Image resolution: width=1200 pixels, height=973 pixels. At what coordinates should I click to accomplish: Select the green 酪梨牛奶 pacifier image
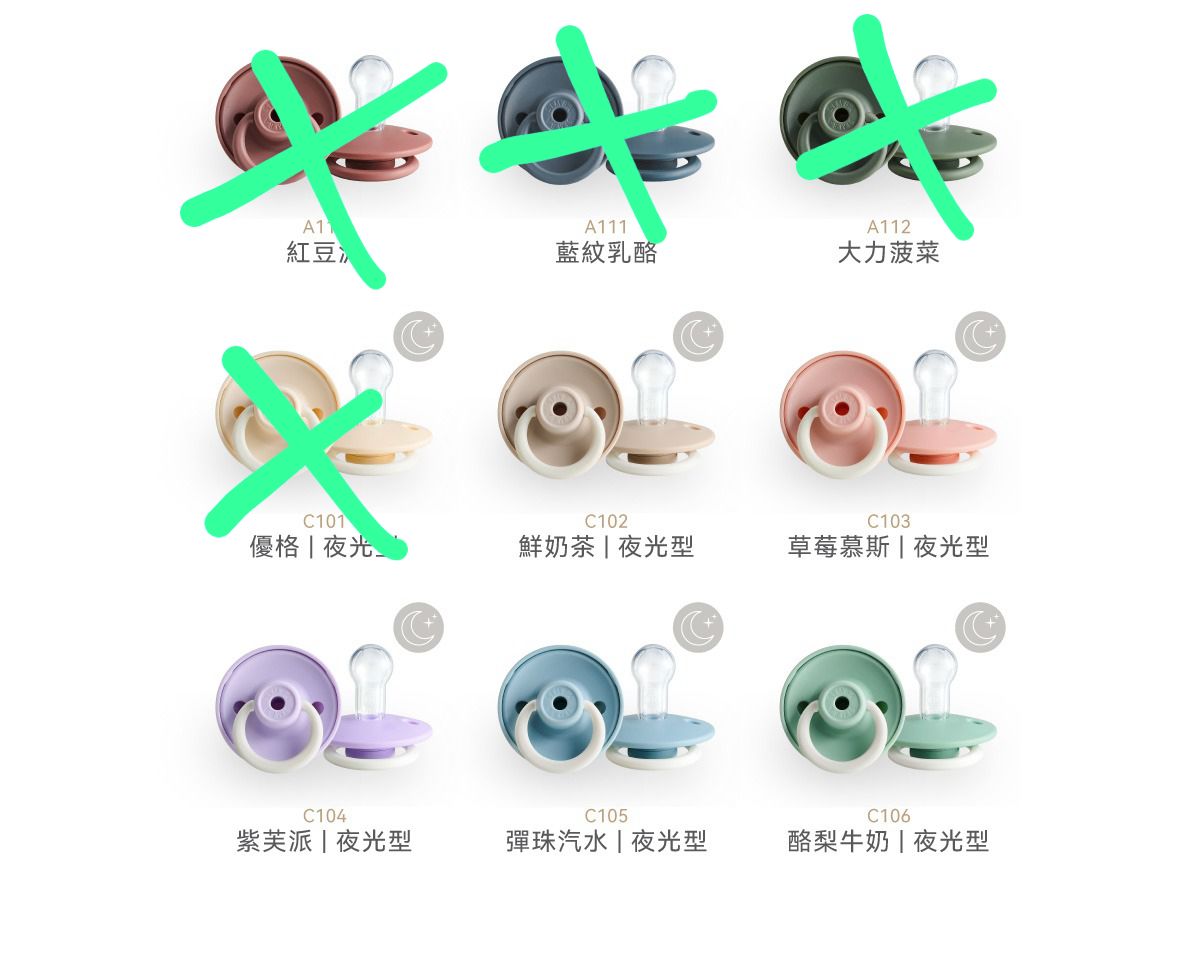pos(888,708)
